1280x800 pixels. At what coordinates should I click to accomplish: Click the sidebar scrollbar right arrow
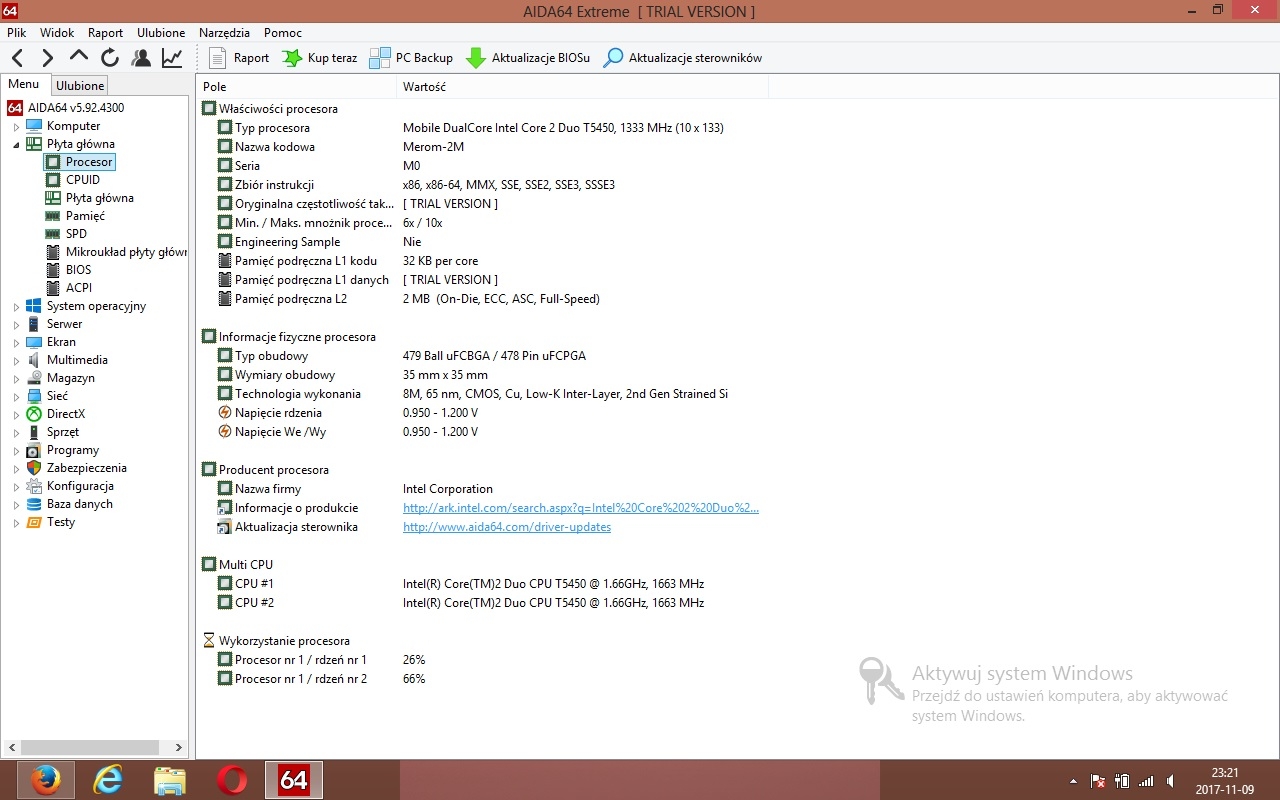(x=179, y=747)
